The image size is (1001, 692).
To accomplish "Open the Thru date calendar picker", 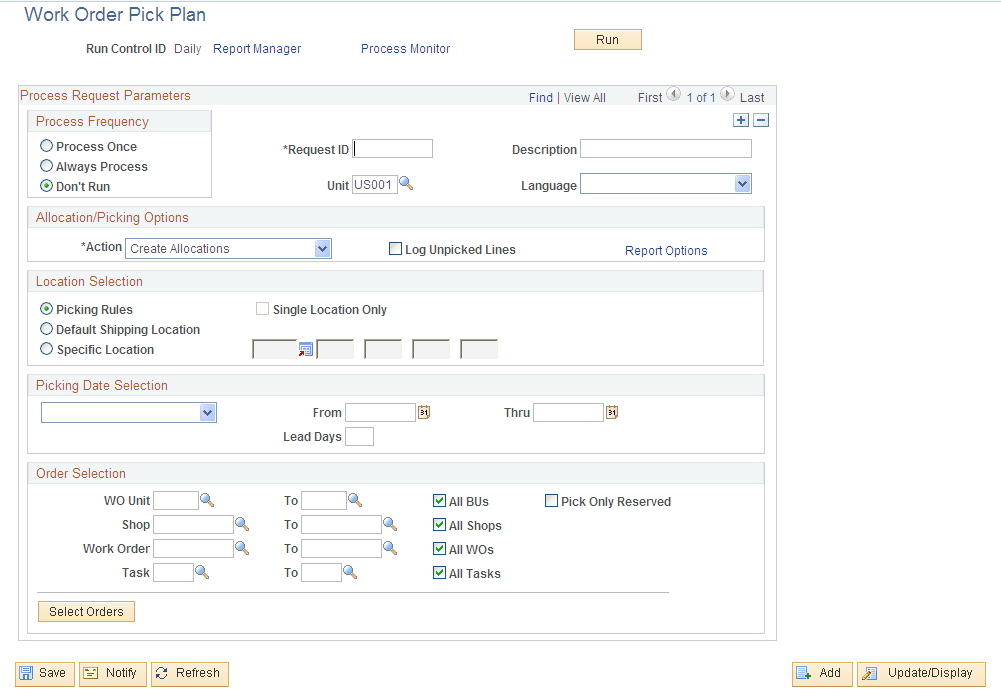I will (x=611, y=411).
